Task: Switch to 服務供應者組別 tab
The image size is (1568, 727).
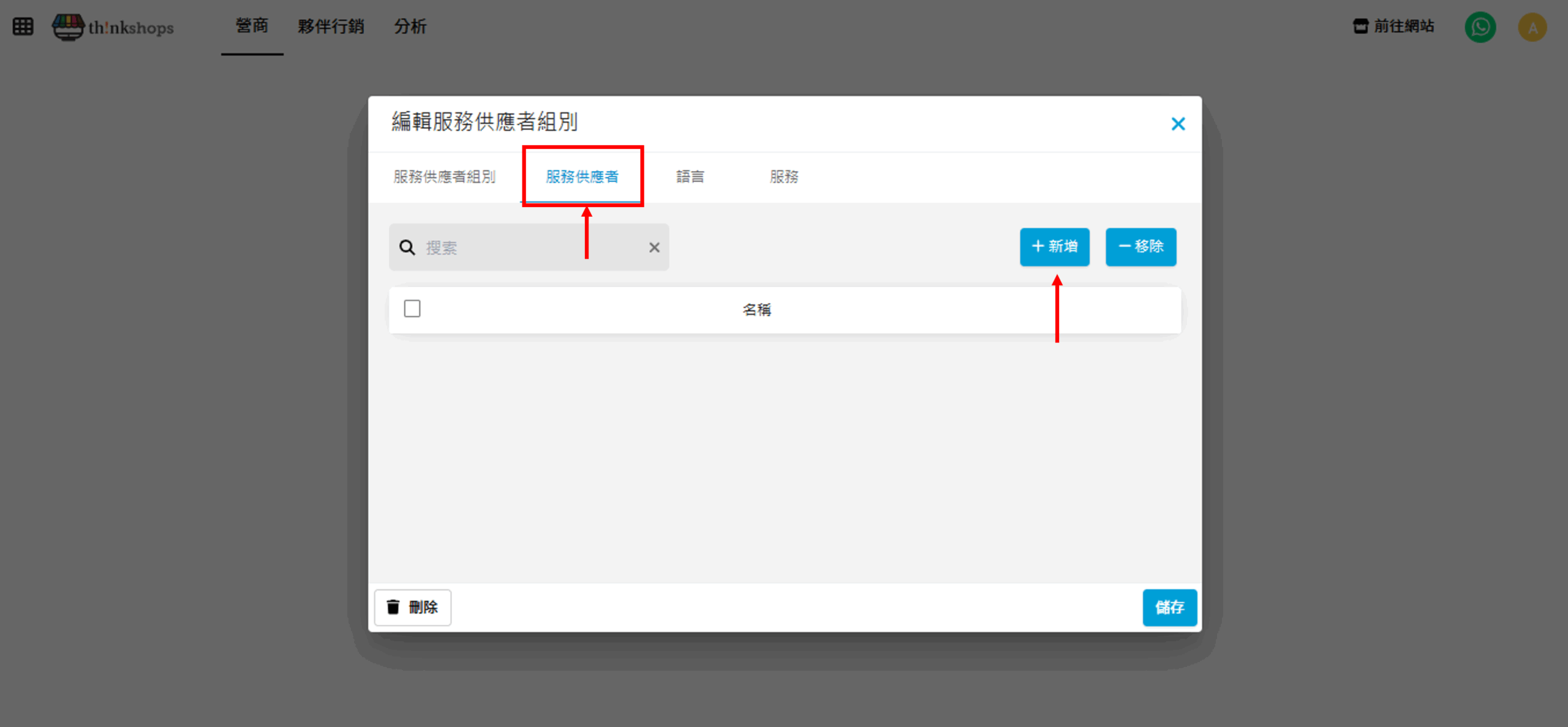Action: (x=444, y=177)
